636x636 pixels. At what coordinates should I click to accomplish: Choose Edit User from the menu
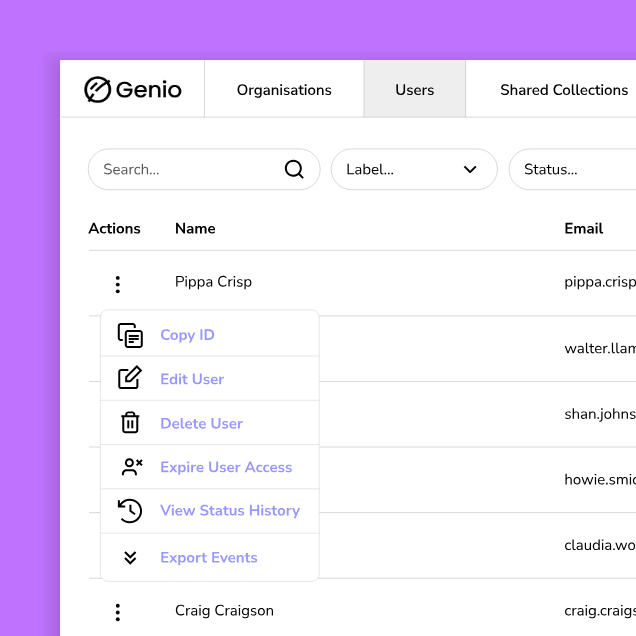[x=192, y=379]
